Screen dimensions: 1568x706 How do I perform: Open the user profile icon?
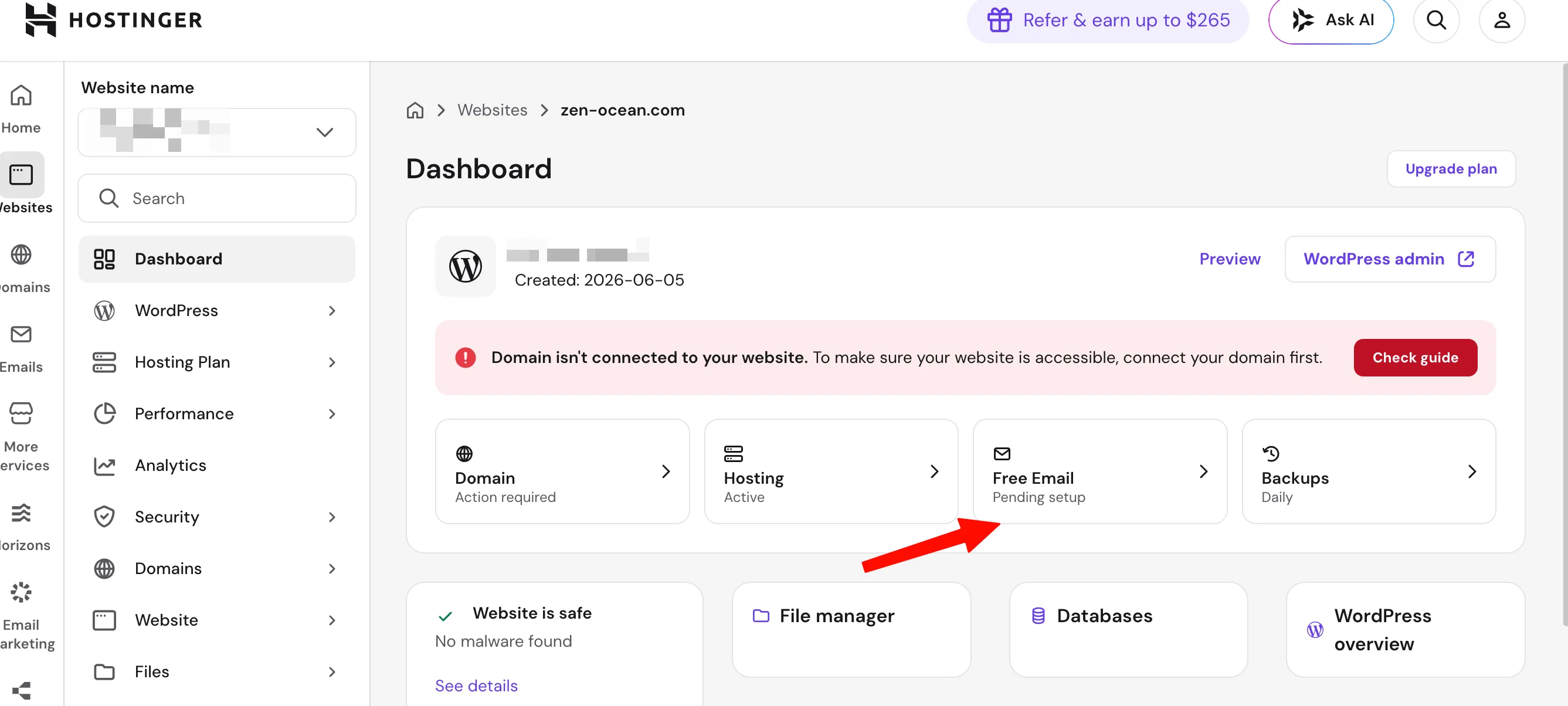point(1502,20)
